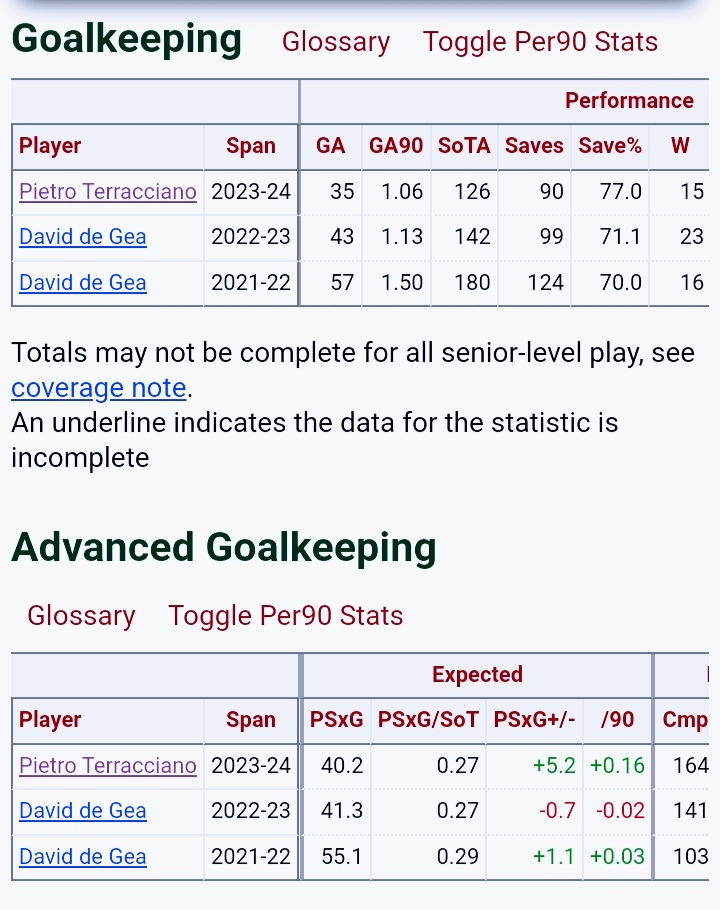Screen dimensions: 720x910
Task: Sort Goalkeeping table by GA column
Action: 330,146
